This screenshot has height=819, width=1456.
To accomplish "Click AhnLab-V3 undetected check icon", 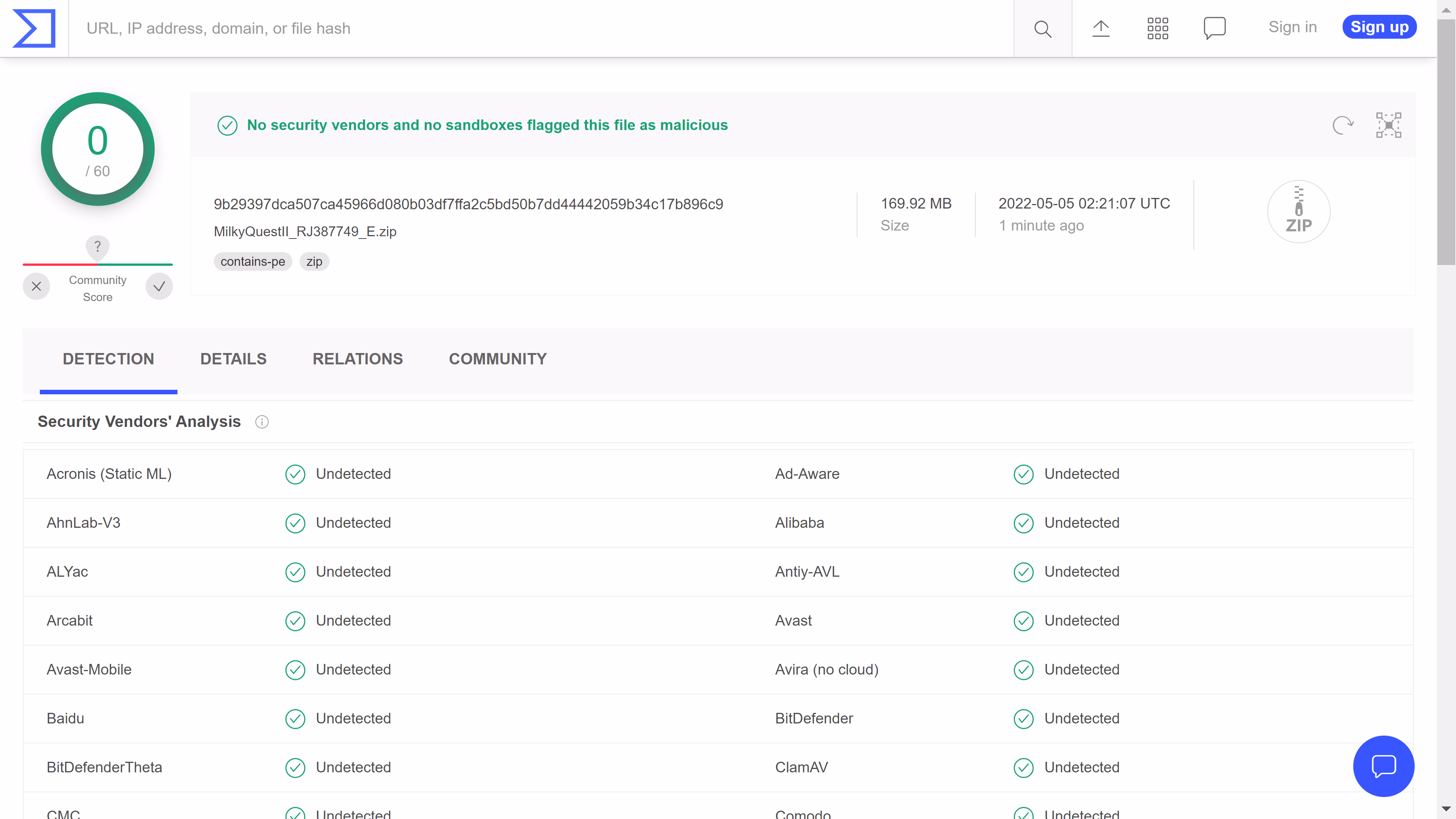I will click(x=295, y=523).
